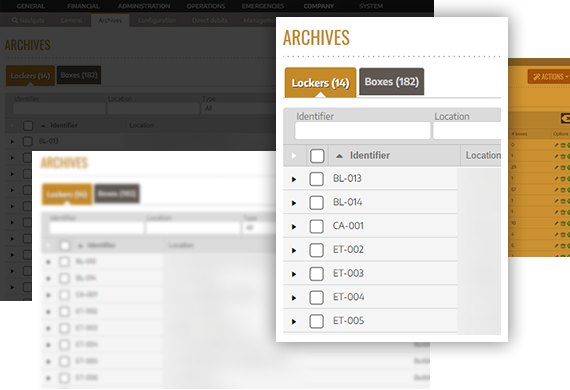Open the EMERGENCIES top menu
570x390 pixels.
point(263,6)
